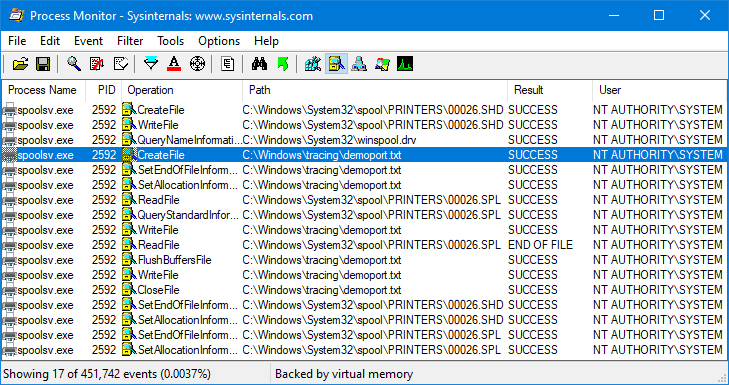
Task: Select SetEndOfFileInform... operation for 00026.SHD
Action: [x=188, y=305]
